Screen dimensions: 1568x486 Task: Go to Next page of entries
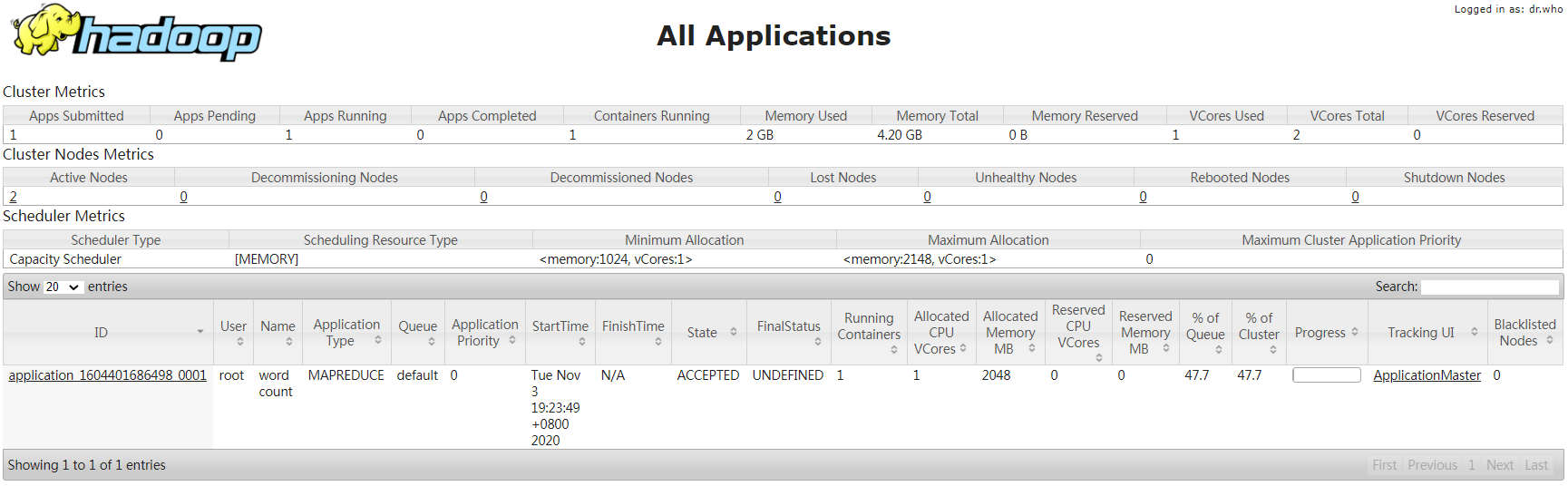[x=1499, y=465]
